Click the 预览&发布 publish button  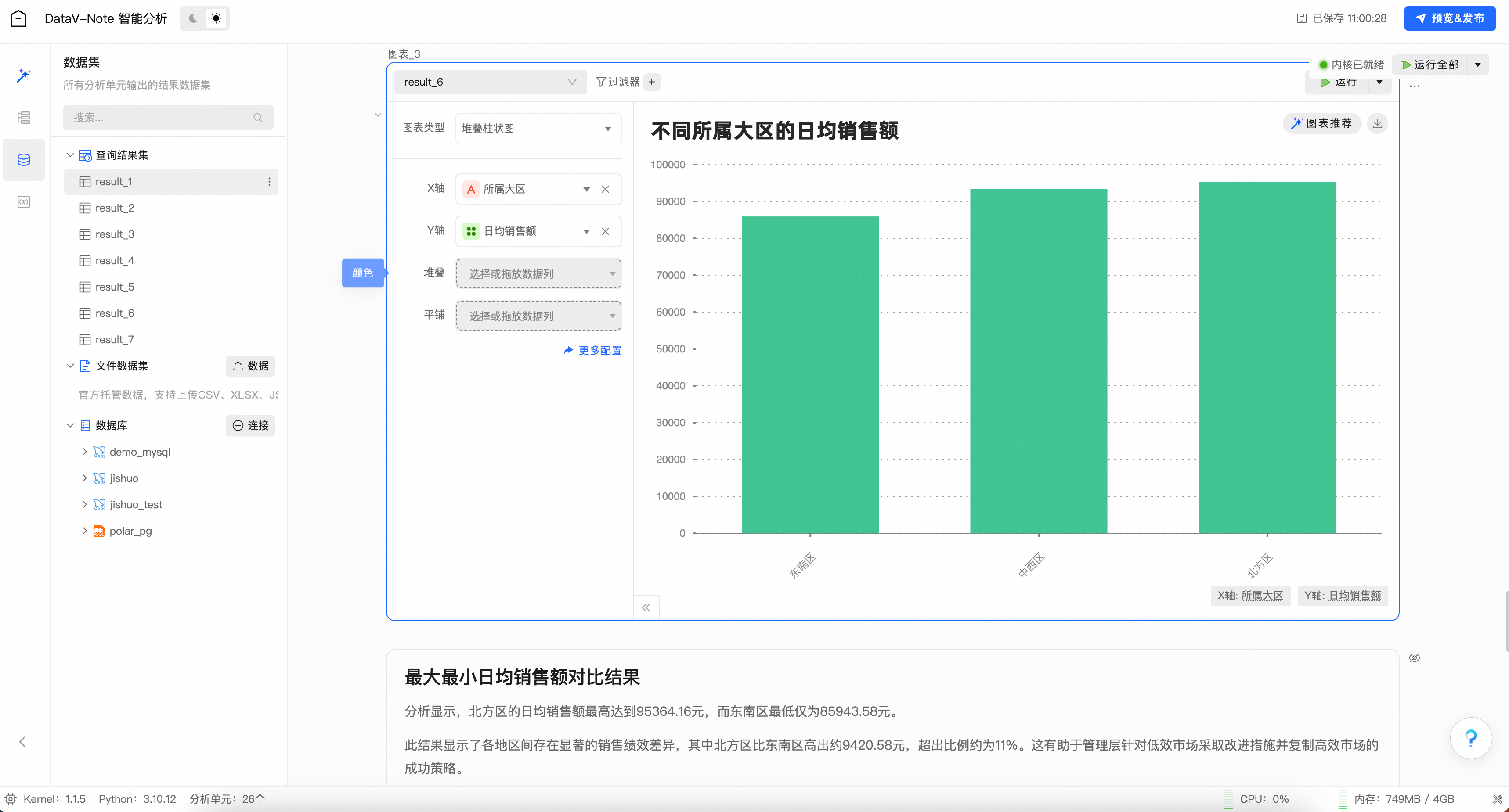pos(1449,19)
